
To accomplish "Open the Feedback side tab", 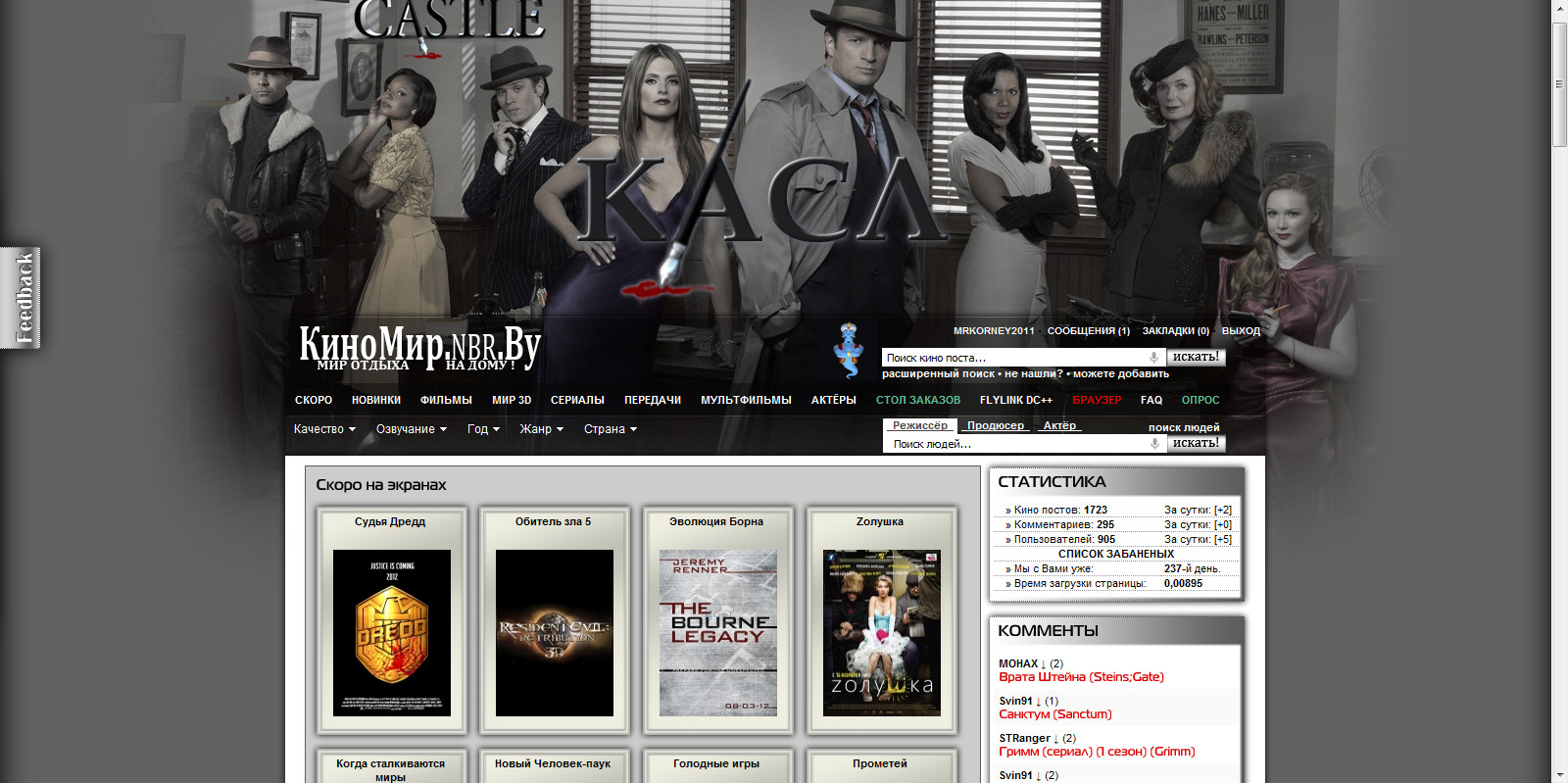I will pyautogui.click(x=21, y=298).
